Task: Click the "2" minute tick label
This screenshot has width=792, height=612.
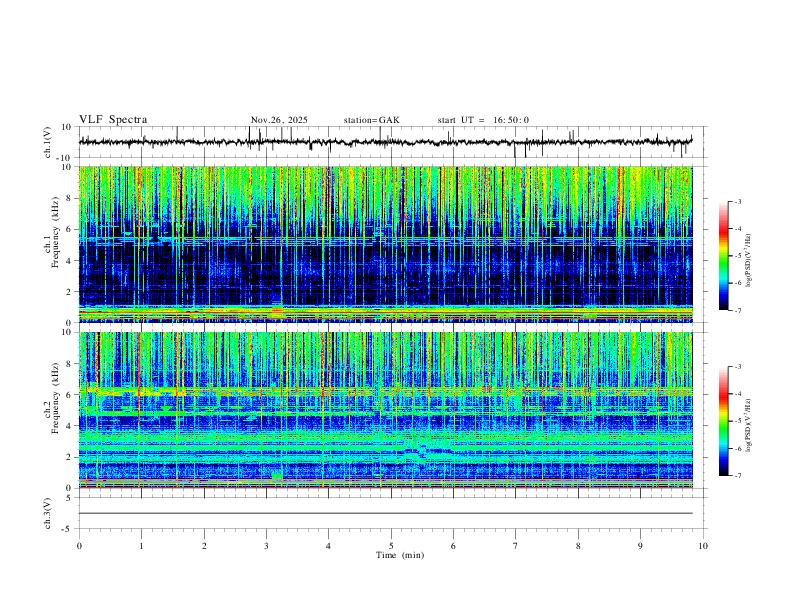Action: 204,546
